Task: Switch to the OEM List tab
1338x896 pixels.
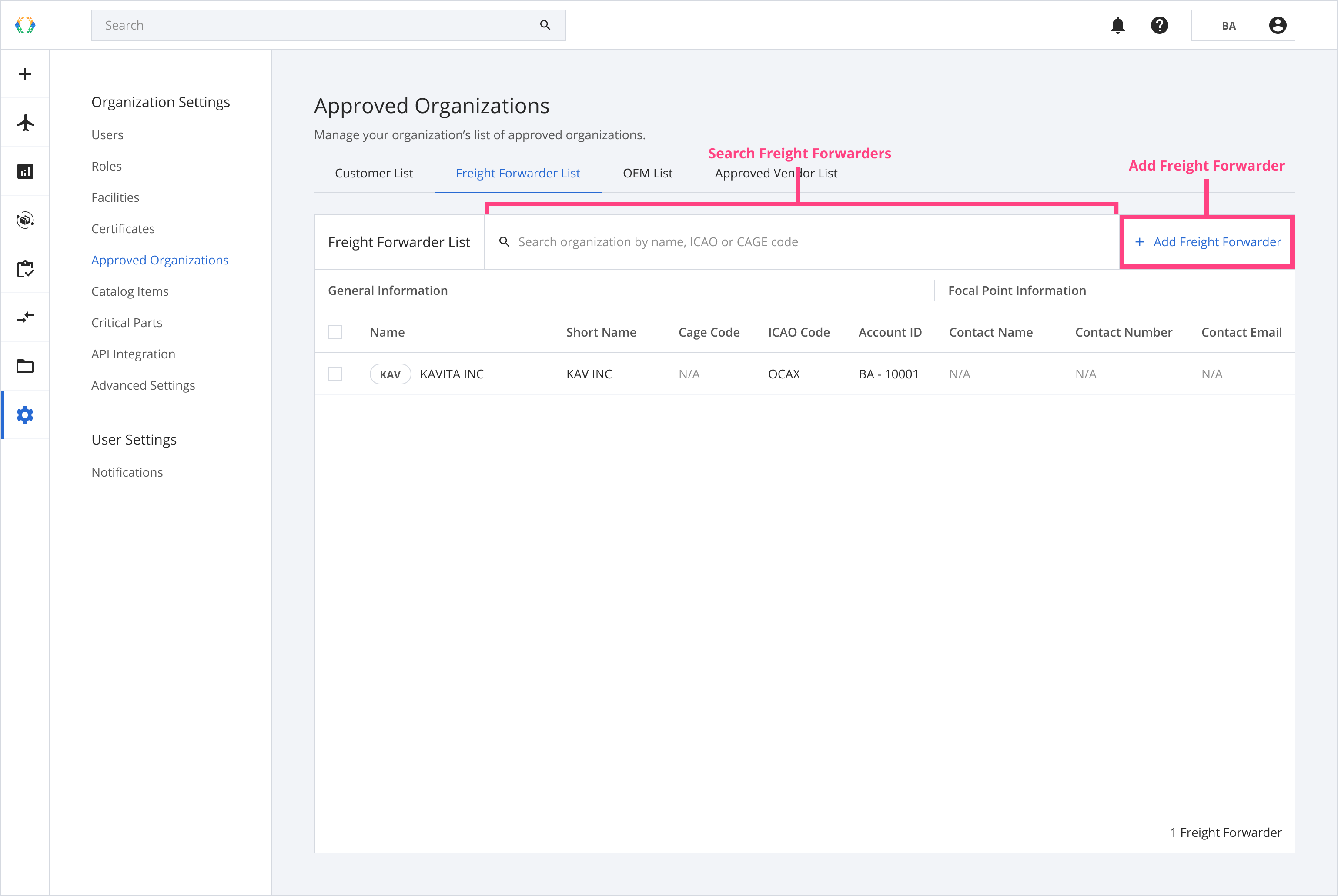Action: tap(647, 173)
